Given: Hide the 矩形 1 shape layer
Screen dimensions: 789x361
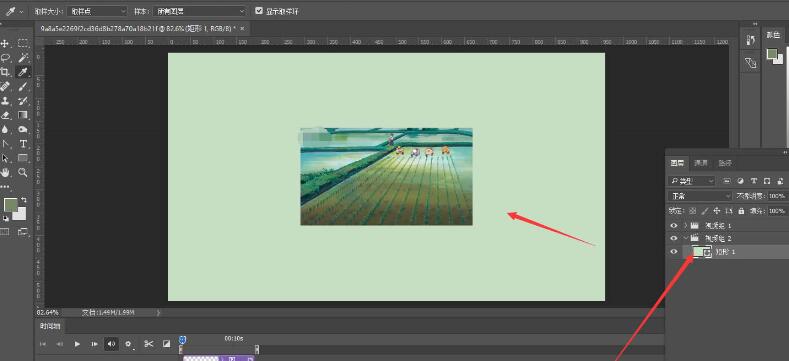Looking at the screenshot, I should (674, 252).
